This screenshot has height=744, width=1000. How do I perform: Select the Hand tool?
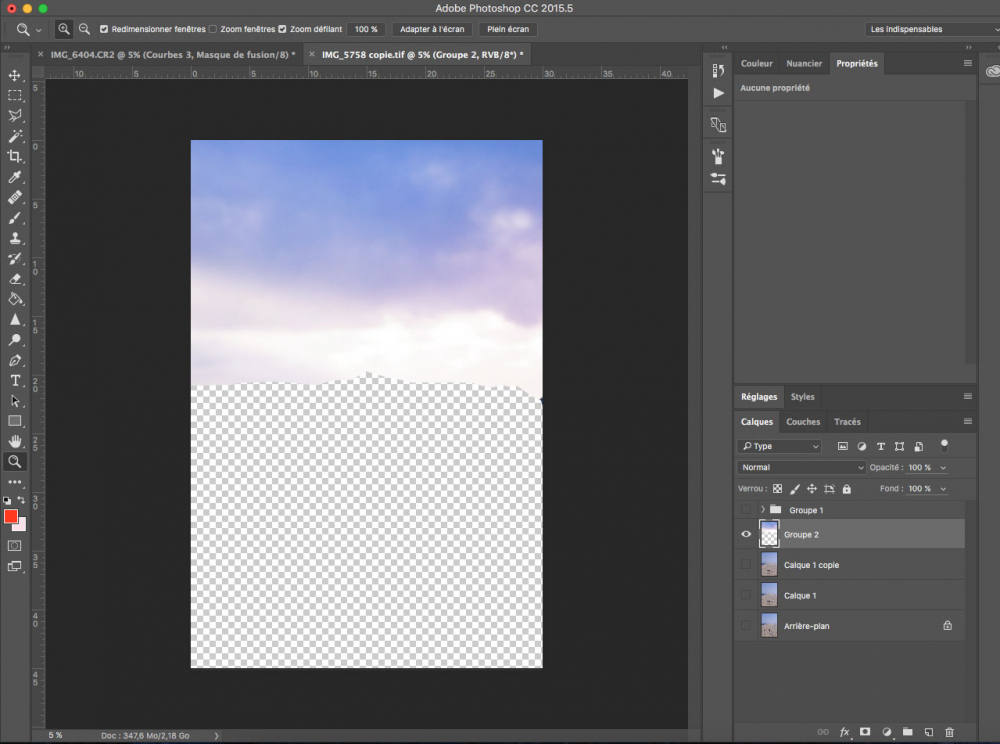click(15, 441)
